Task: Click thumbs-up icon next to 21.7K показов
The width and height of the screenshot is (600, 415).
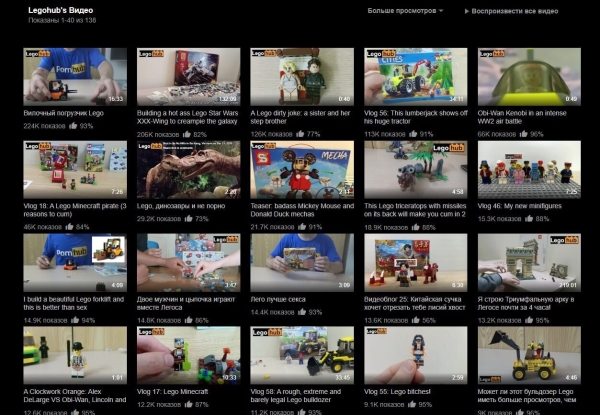Action: pyautogui.click(x=302, y=226)
